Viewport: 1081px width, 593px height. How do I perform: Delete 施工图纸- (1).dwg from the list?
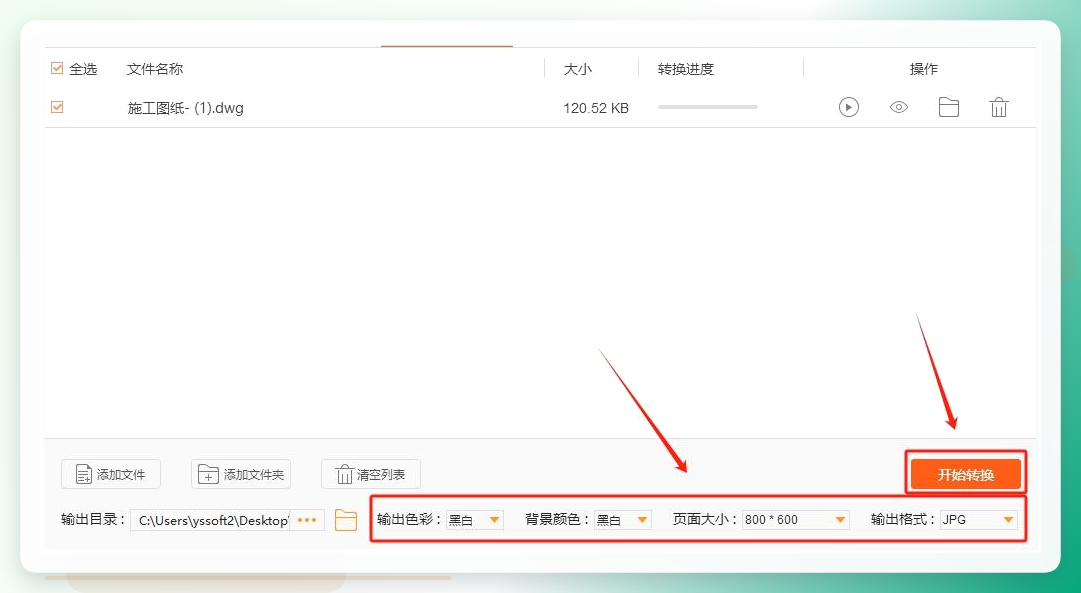[999, 108]
